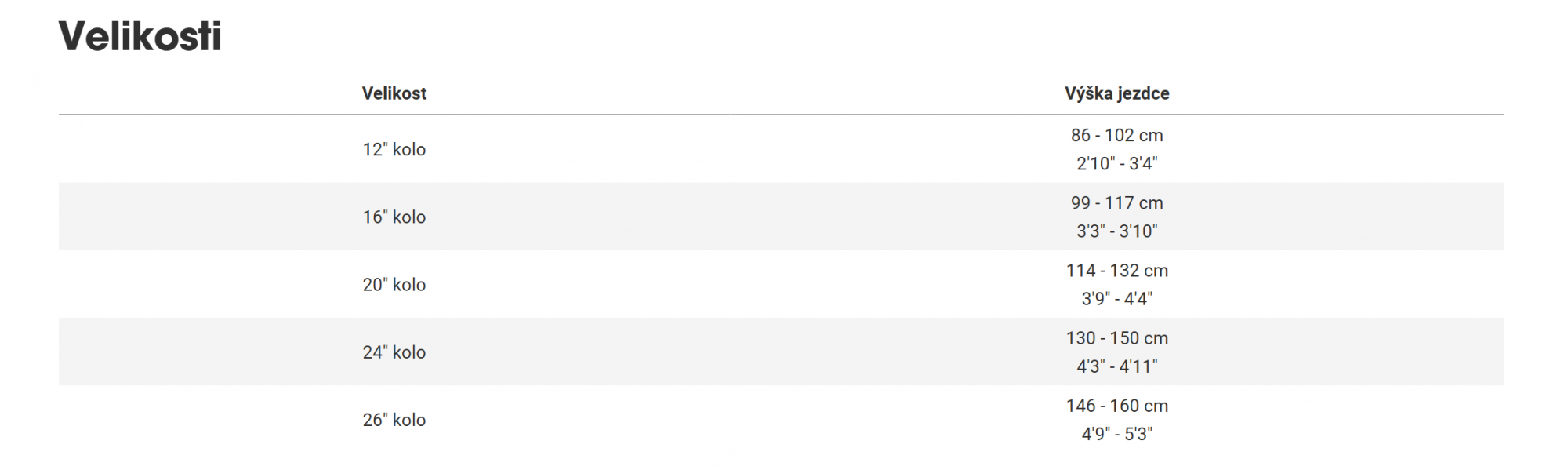
Task: Select the 114 - 132 cm height value
Action: (1116, 270)
